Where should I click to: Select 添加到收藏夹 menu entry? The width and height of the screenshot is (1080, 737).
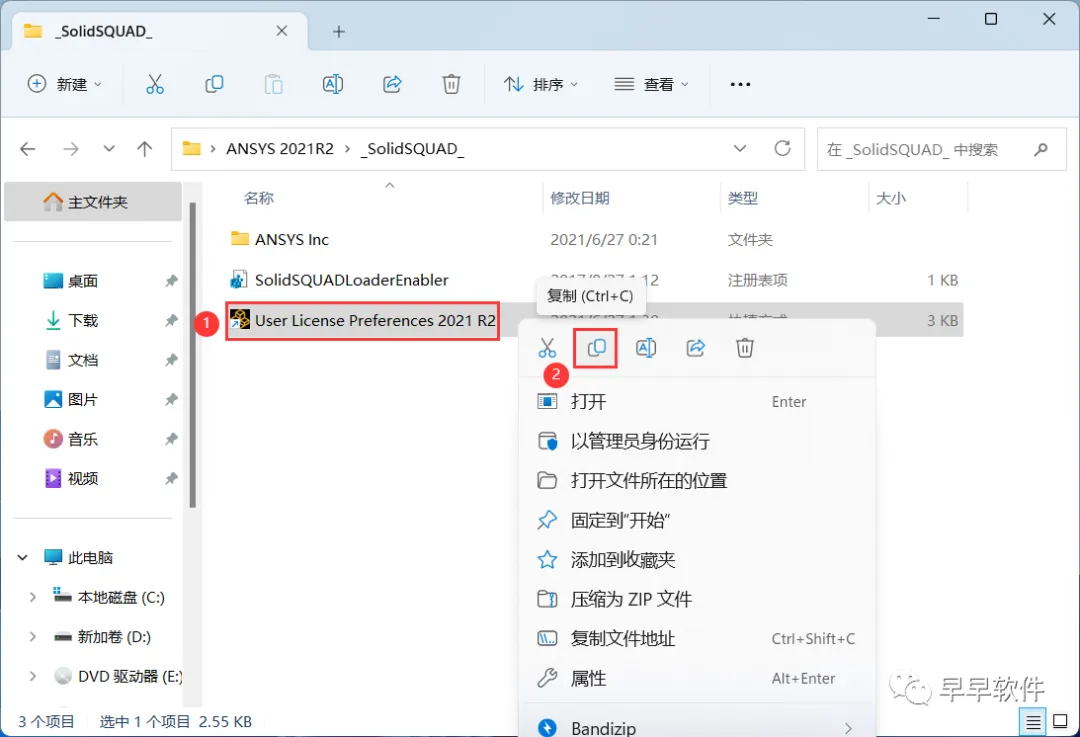pyautogui.click(x=697, y=559)
